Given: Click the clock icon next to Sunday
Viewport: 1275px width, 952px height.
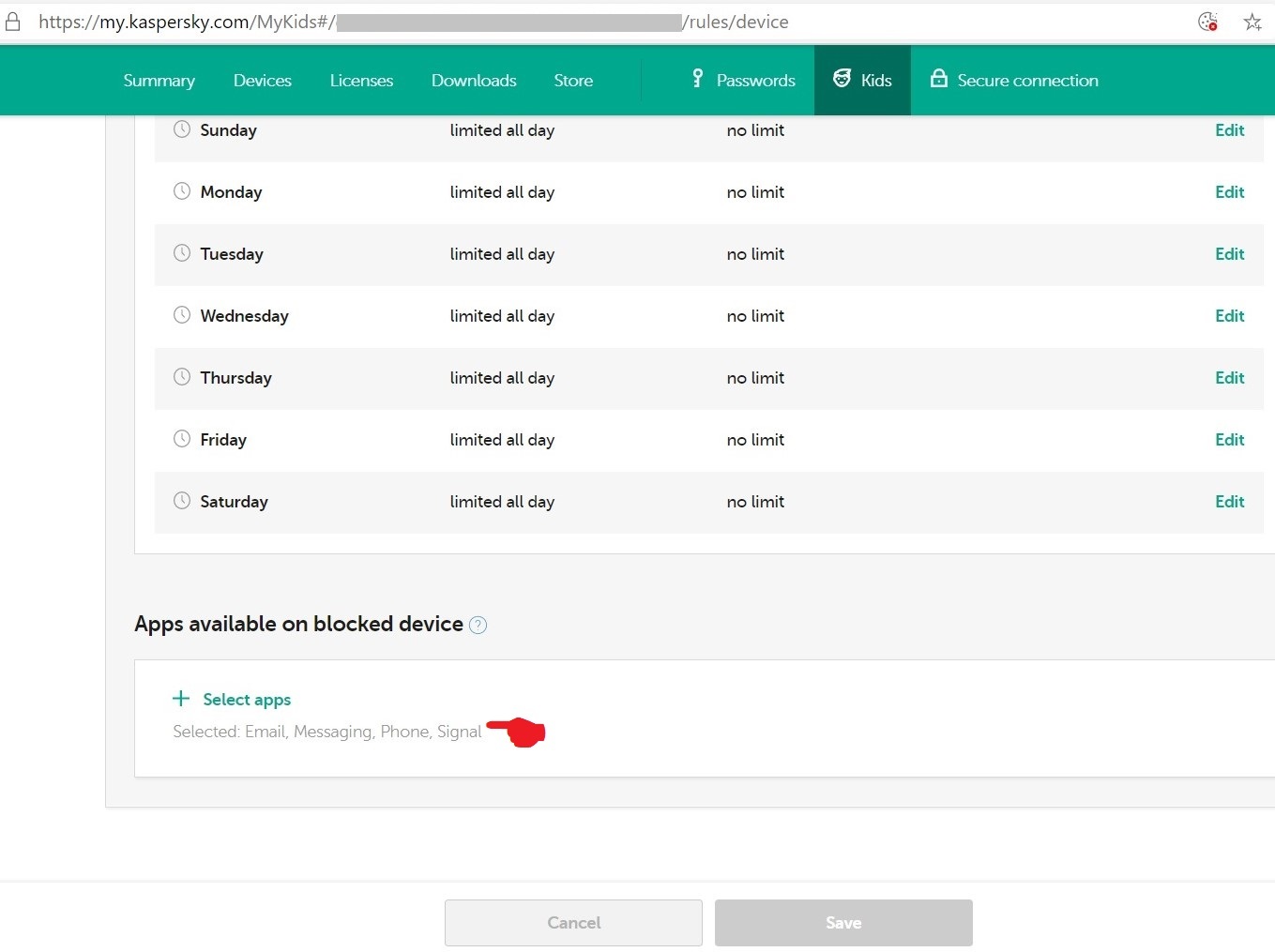Looking at the screenshot, I should (x=182, y=129).
